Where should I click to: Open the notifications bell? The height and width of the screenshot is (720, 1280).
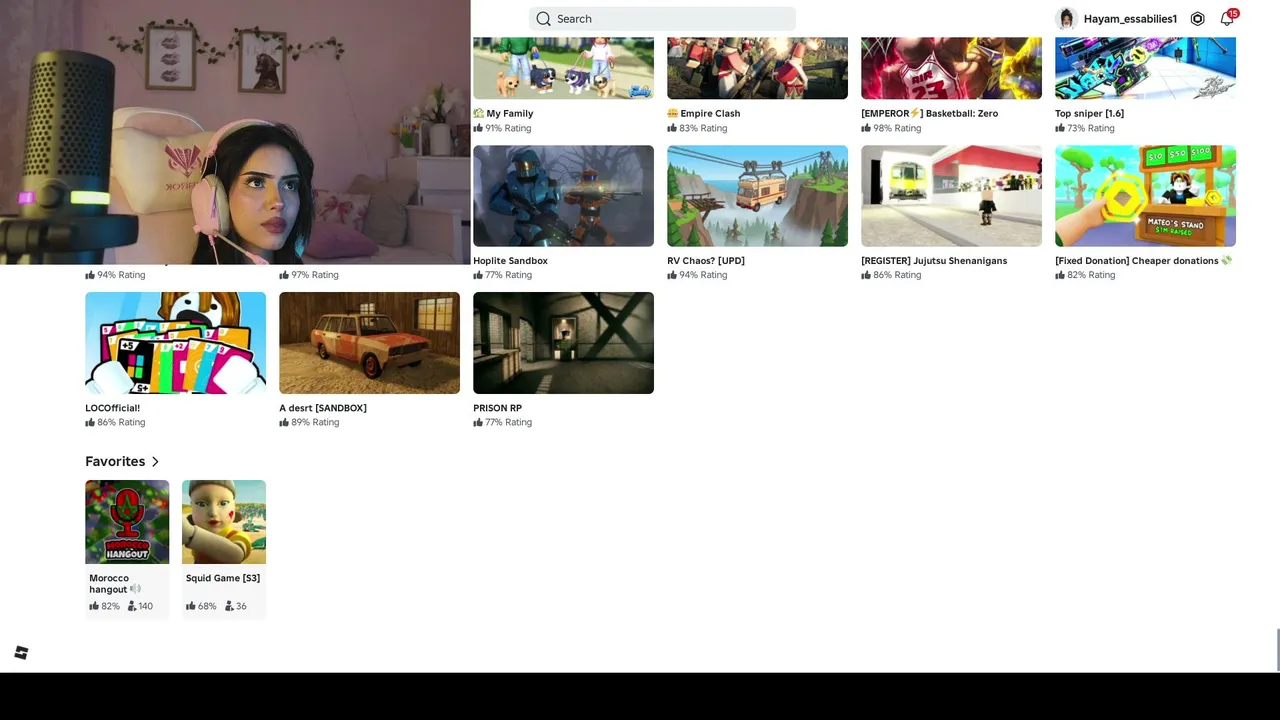(x=1227, y=19)
